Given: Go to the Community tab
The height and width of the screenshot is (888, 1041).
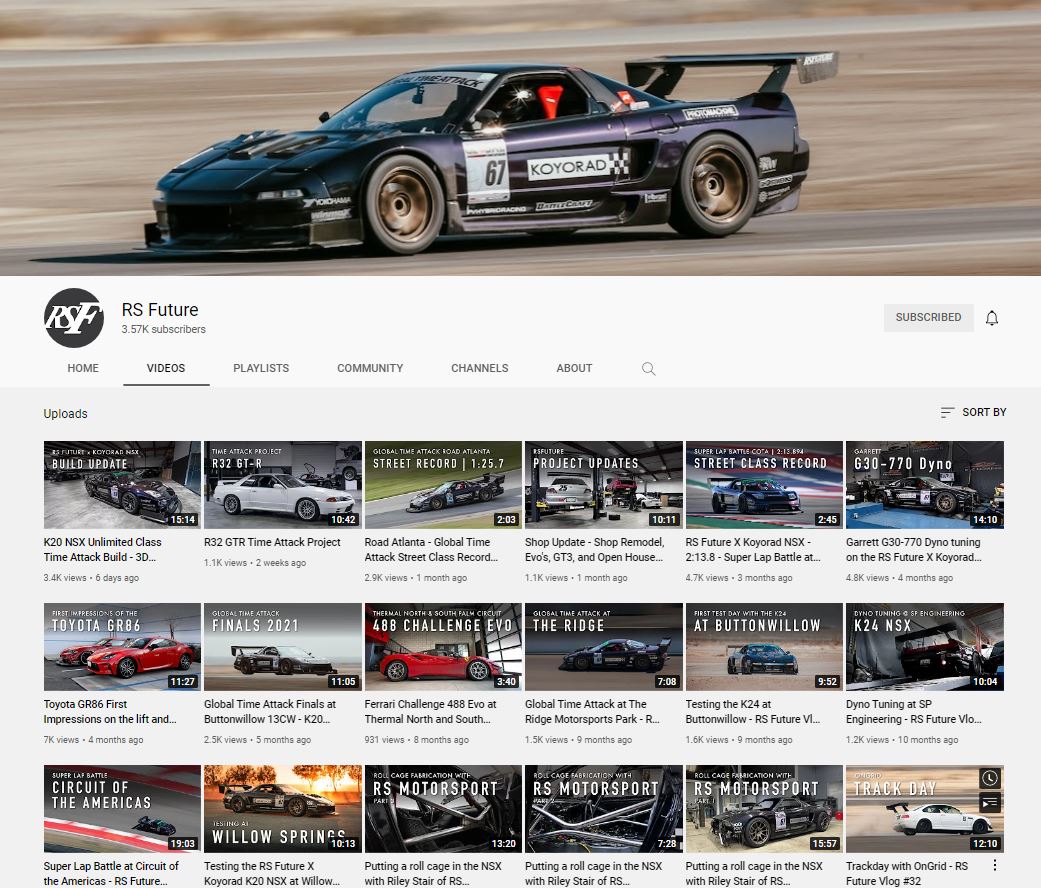Looking at the screenshot, I should (370, 368).
